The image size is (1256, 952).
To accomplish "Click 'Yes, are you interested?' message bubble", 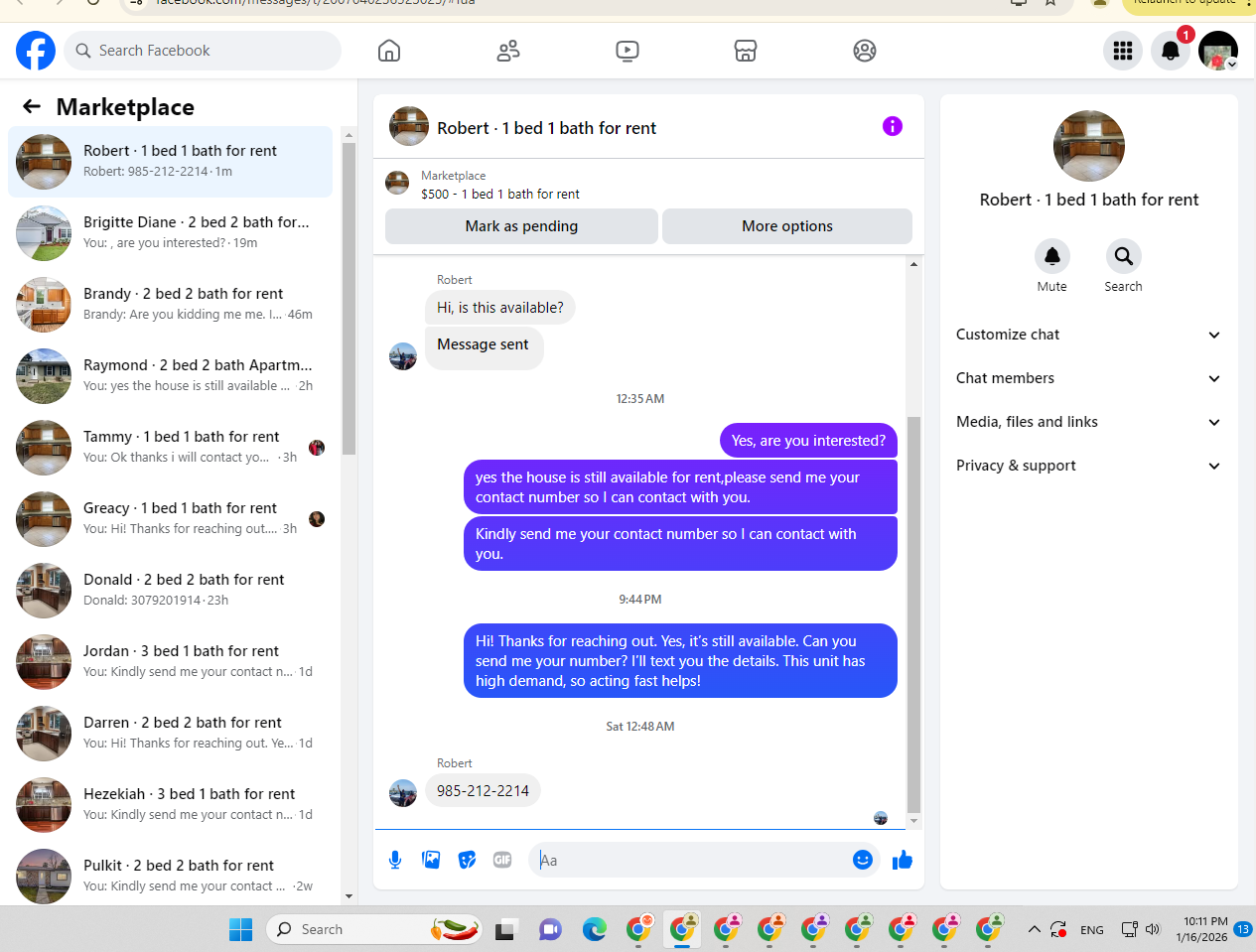I will click(x=808, y=441).
